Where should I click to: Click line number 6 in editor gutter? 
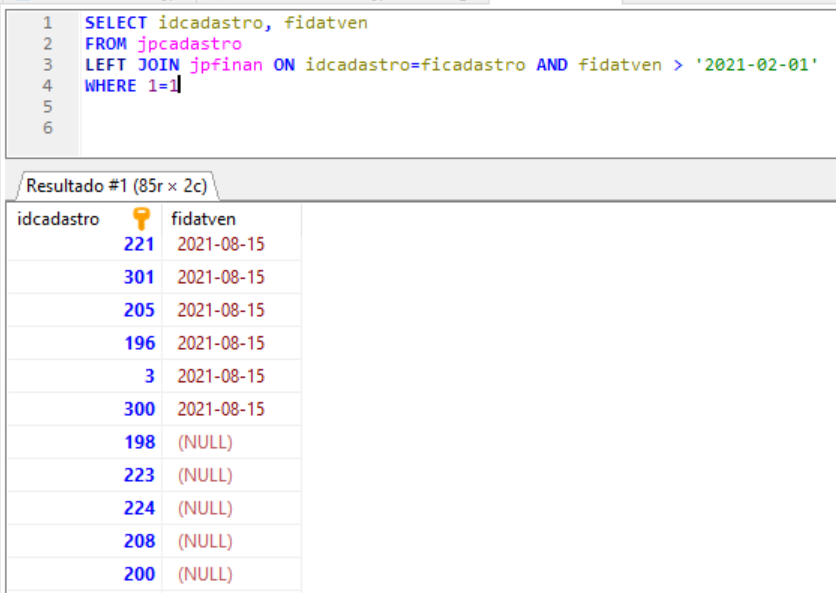pos(48,128)
